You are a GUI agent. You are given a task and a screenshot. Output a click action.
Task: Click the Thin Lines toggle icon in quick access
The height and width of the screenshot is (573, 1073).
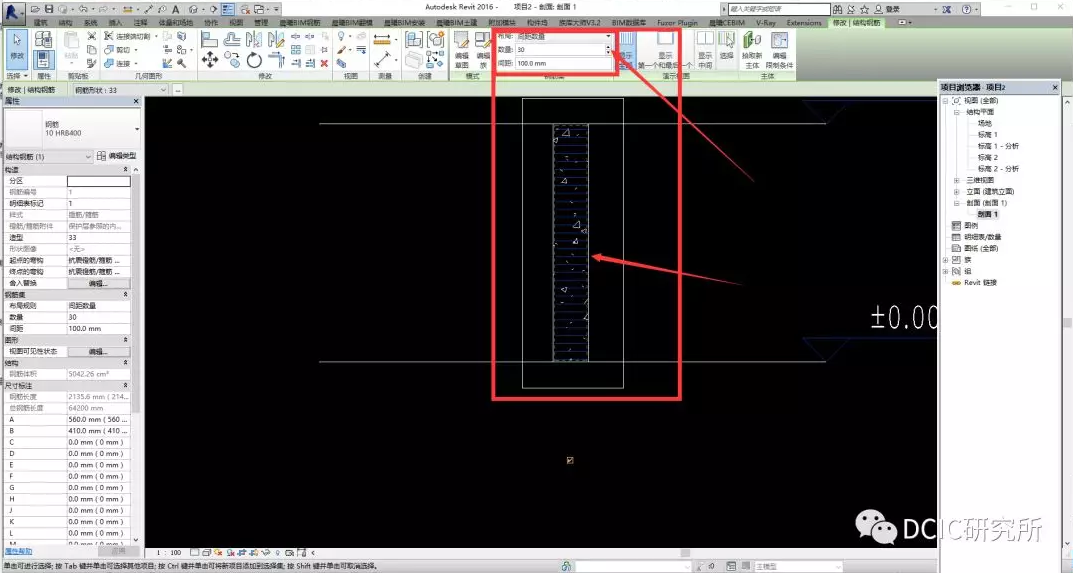(x=227, y=10)
